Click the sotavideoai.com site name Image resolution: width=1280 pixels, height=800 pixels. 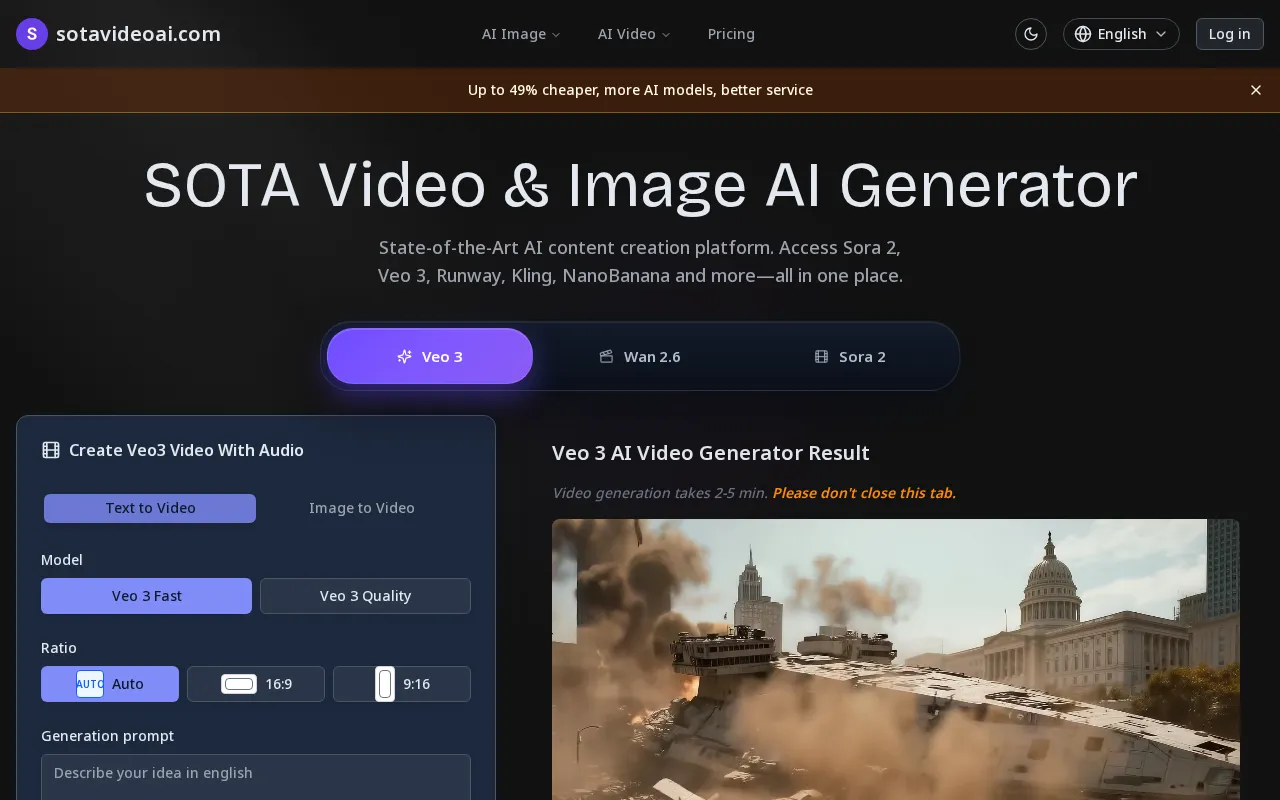click(x=138, y=34)
